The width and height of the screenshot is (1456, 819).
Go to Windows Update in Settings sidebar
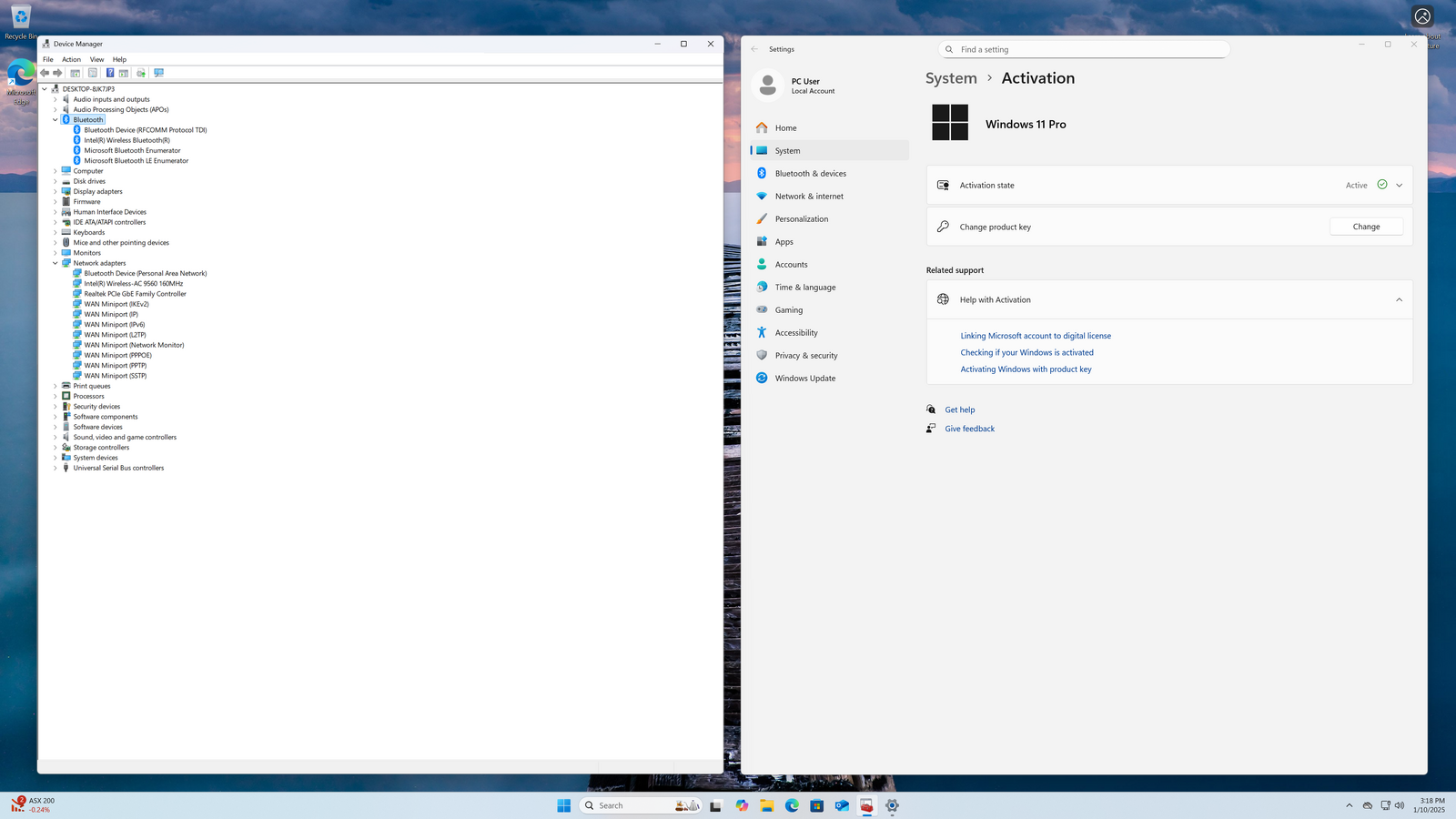(804, 379)
